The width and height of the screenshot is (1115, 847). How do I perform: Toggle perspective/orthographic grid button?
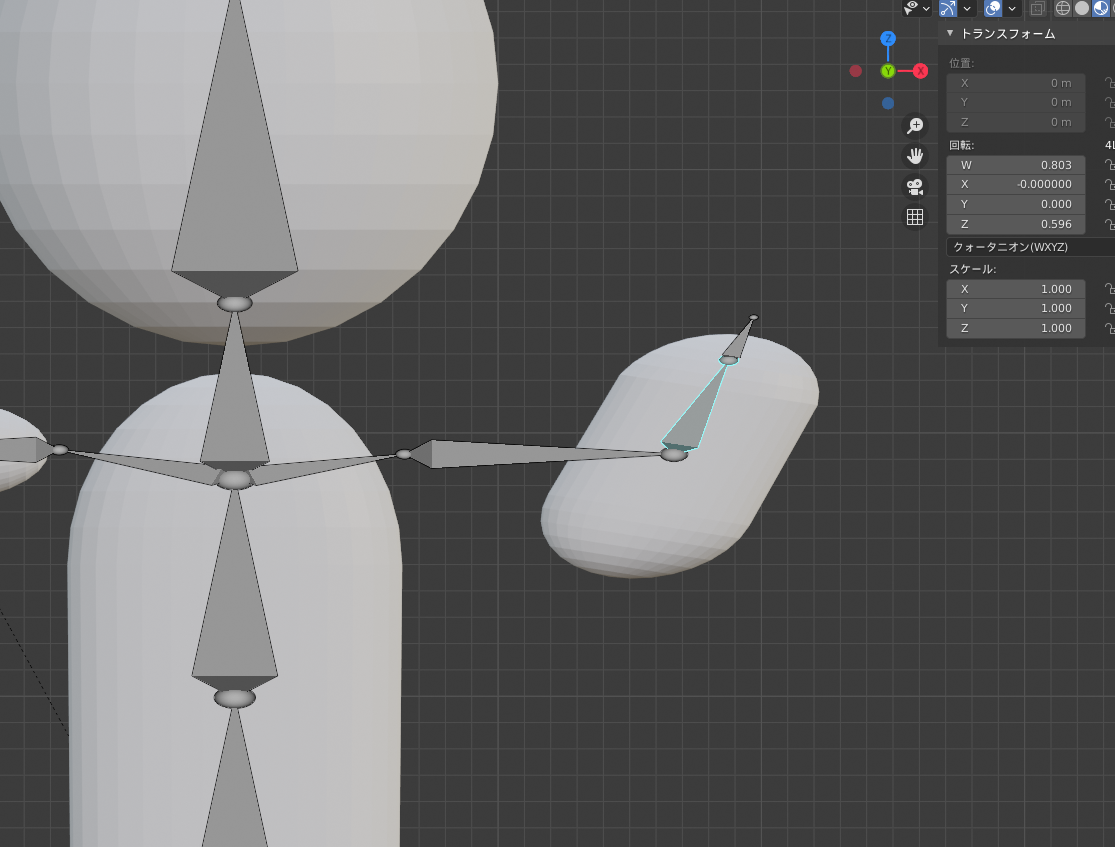point(914,217)
